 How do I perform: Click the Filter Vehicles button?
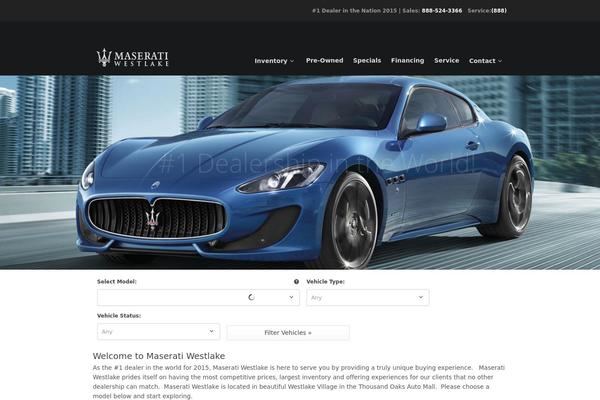[x=288, y=333]
